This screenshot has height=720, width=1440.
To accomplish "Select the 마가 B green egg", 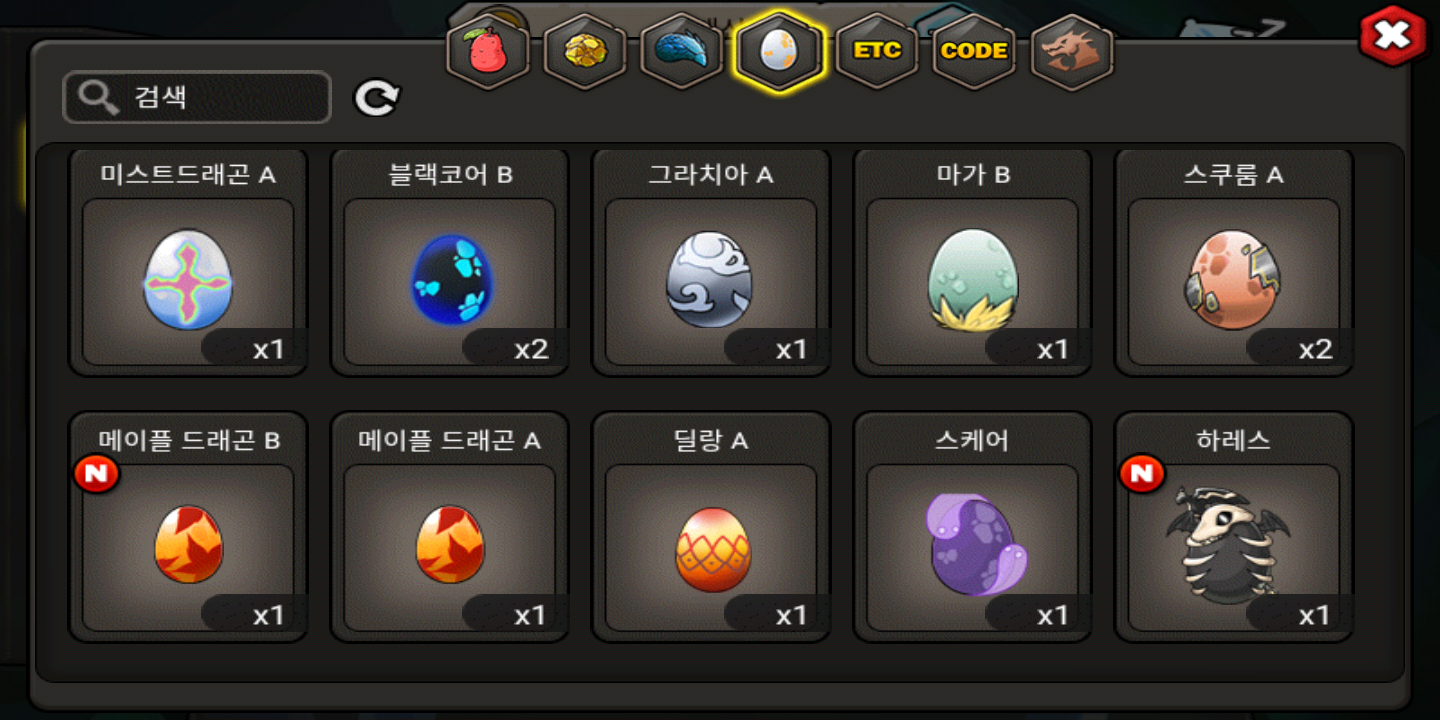I will point(972,263).
